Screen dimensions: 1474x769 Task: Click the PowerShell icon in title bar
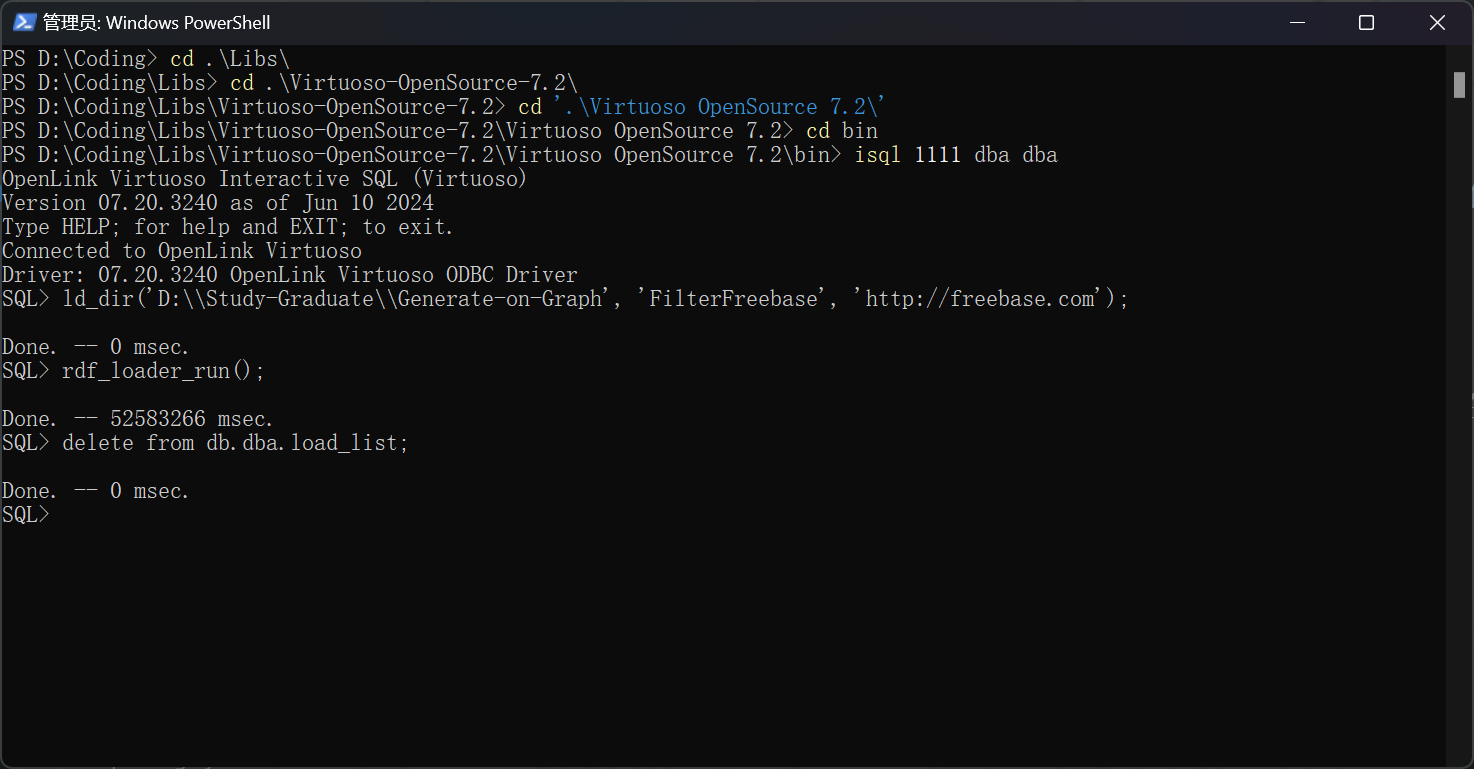point(24,22)
